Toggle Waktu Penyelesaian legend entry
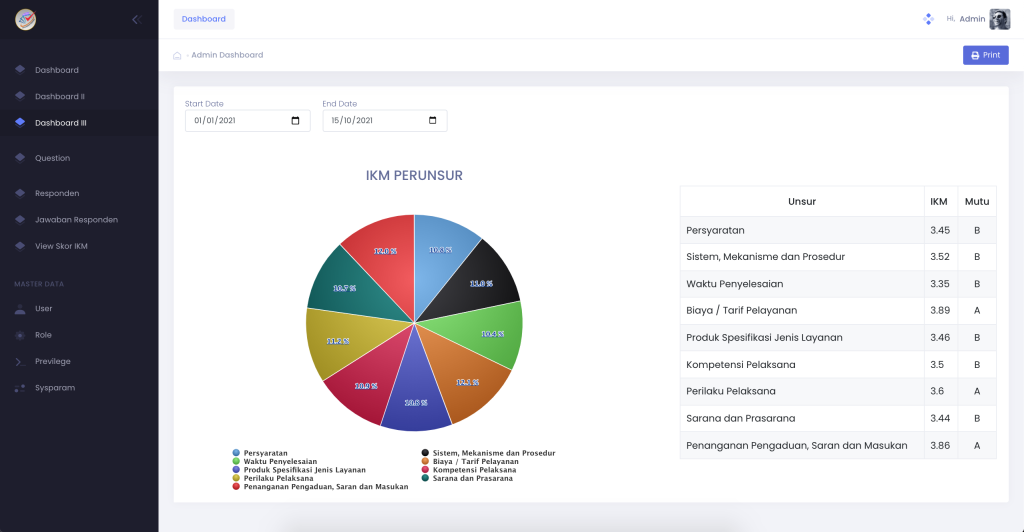 (x=274, y=462)
